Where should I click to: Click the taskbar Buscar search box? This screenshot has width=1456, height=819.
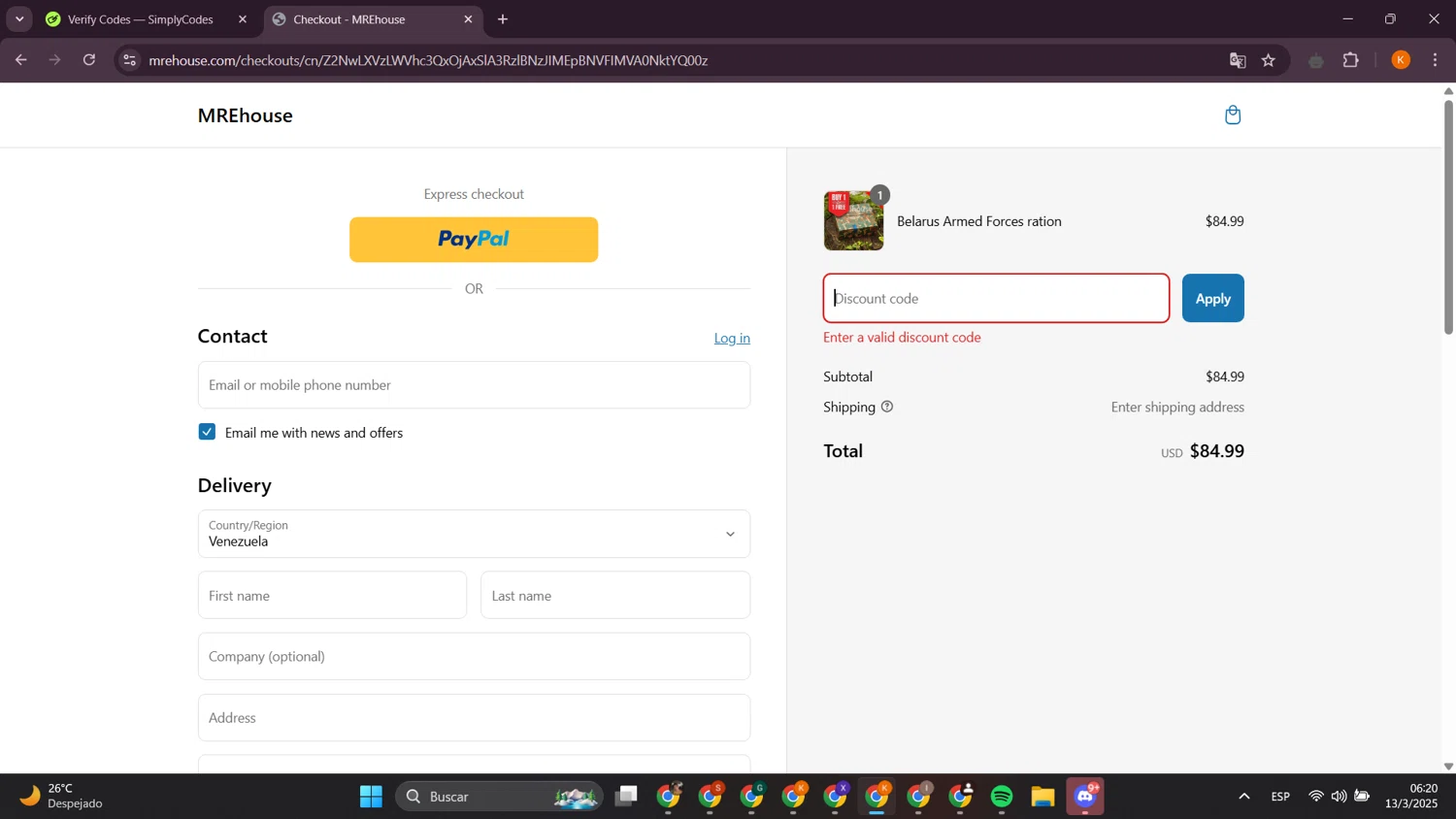[499, 797]
